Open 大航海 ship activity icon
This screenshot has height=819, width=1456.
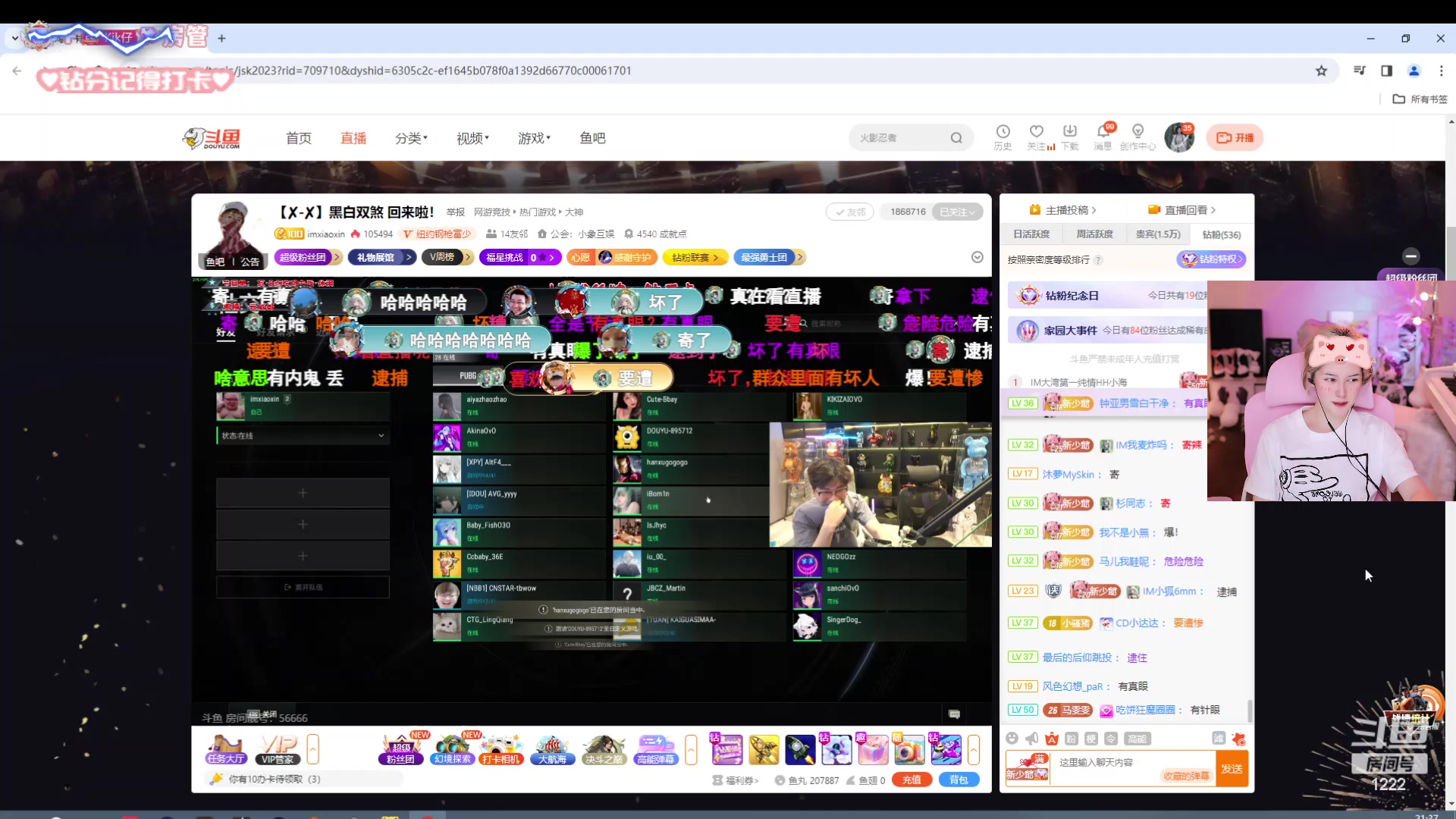tap(553, 749)
